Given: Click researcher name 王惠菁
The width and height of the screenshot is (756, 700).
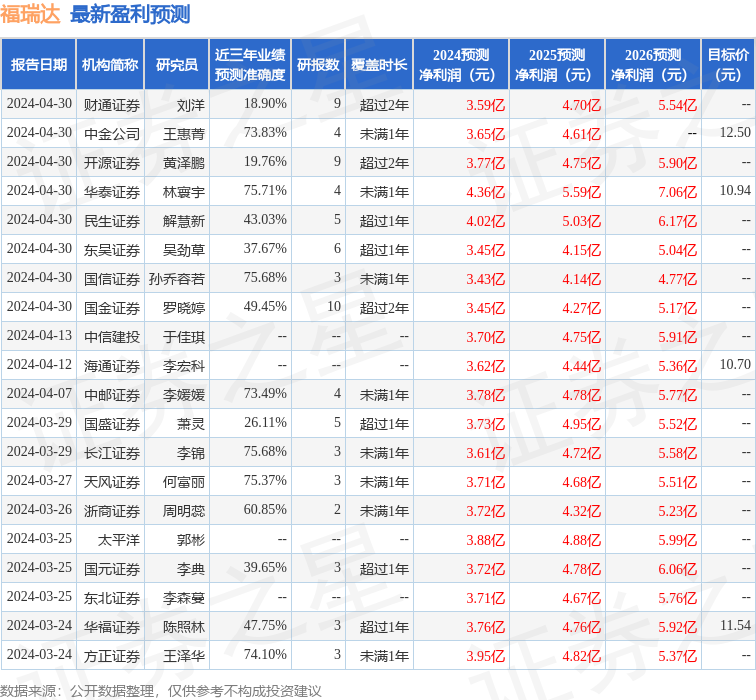Looking at the screenshot, I should 184,134.
